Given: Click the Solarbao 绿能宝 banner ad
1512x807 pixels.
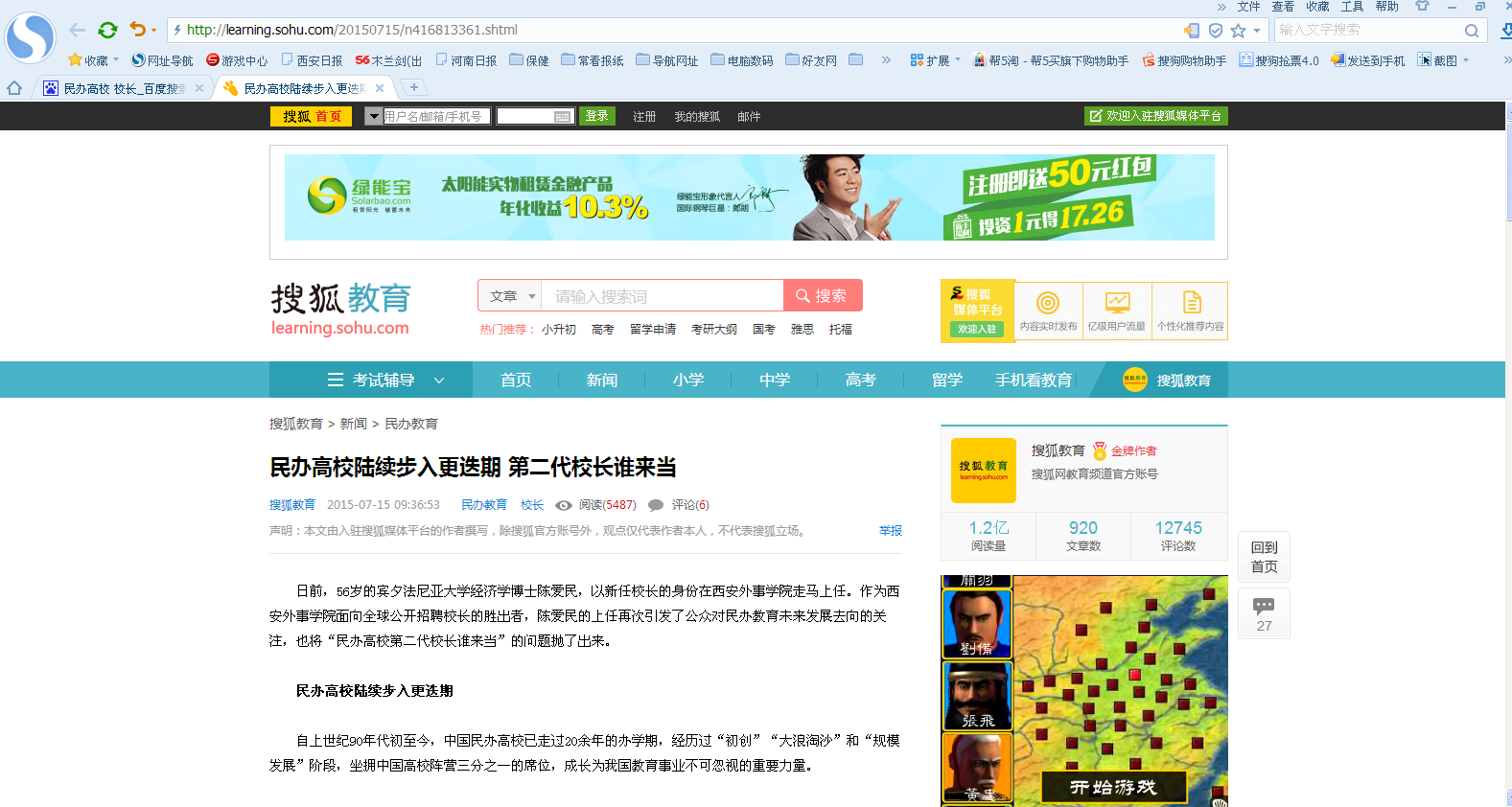Looking at the screenshot, I should point(749,197).
